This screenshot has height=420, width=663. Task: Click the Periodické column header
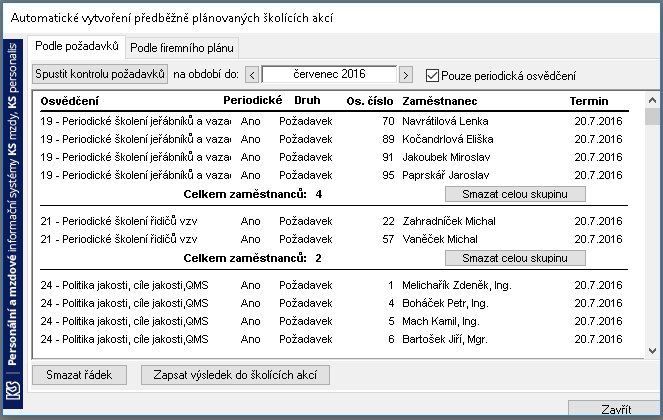(252, 101)
